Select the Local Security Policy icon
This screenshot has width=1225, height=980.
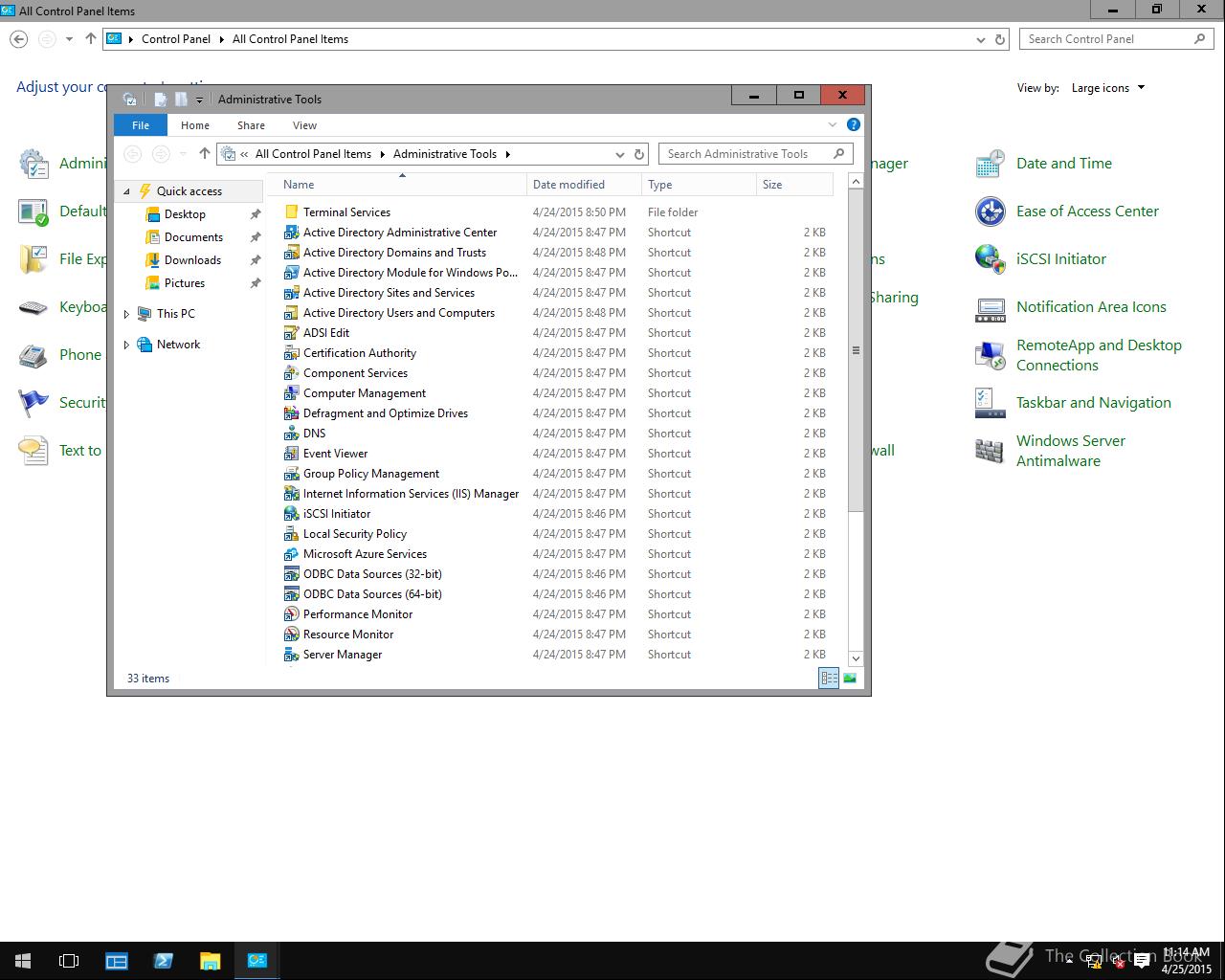click(292, 533)
